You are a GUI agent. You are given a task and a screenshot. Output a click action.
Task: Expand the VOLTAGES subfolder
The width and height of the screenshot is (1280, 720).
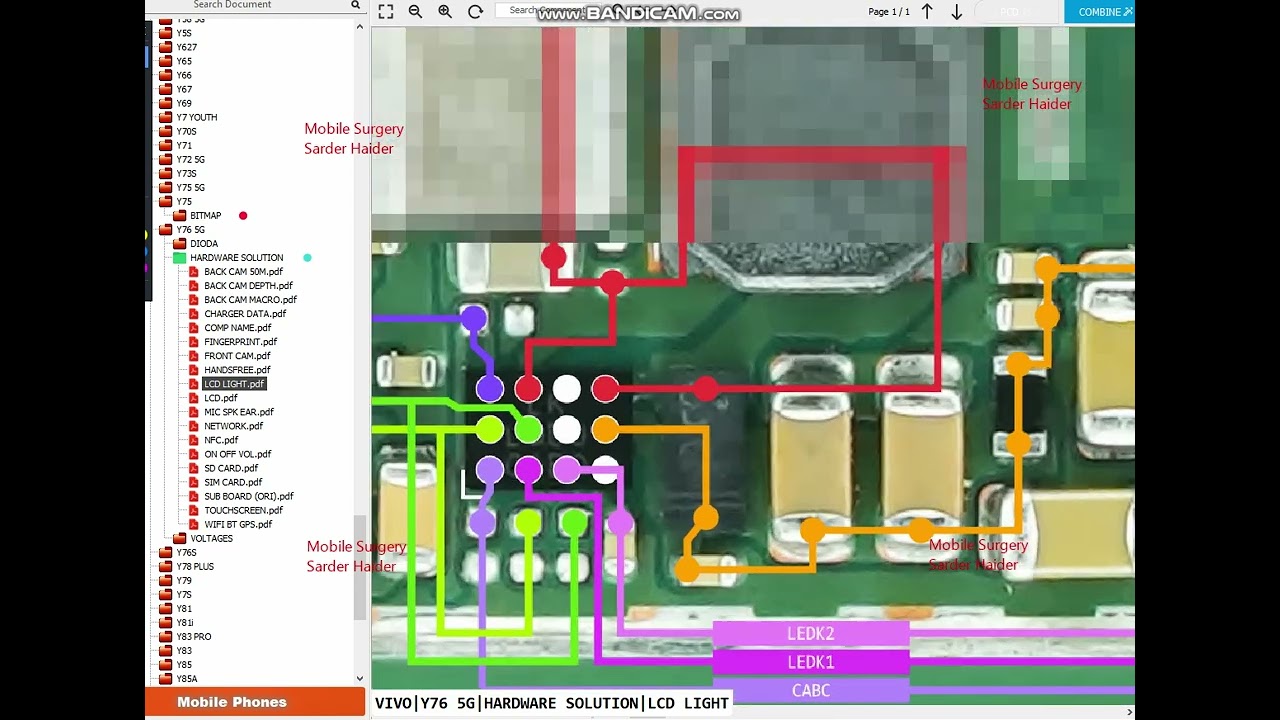pyautogui.click(x=211, y=537)
